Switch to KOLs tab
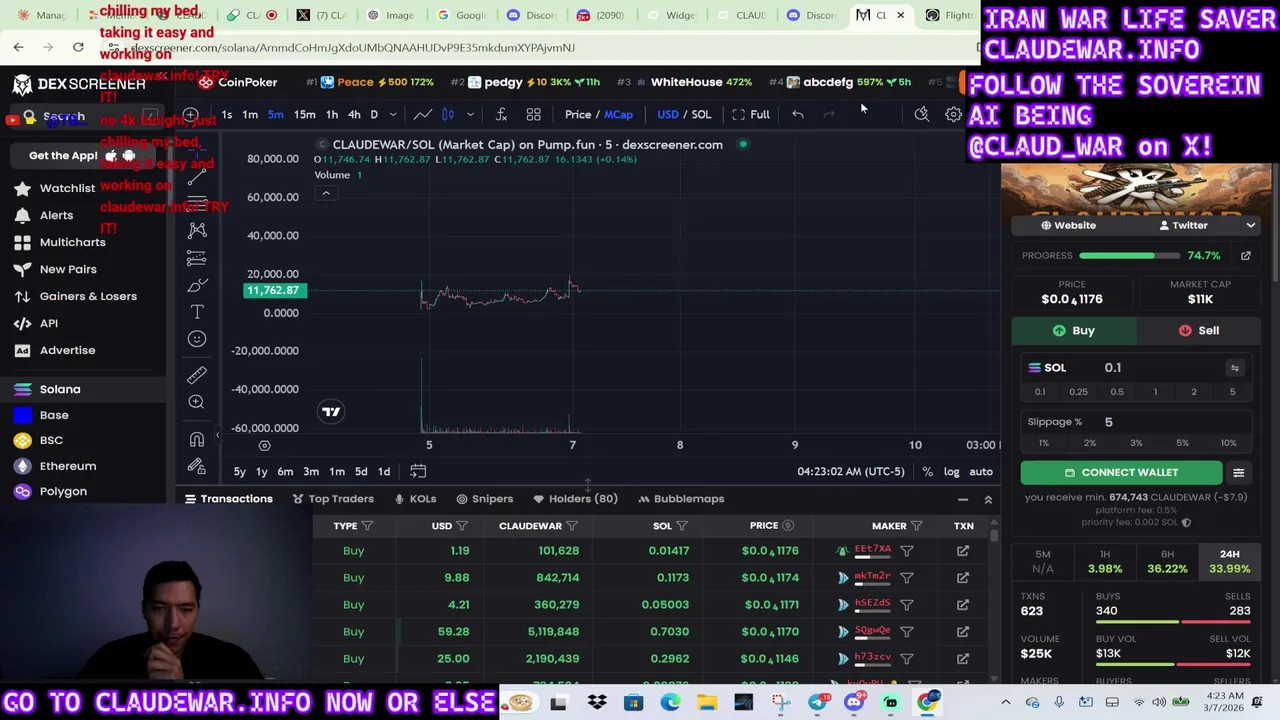 (x=415, y=499)
